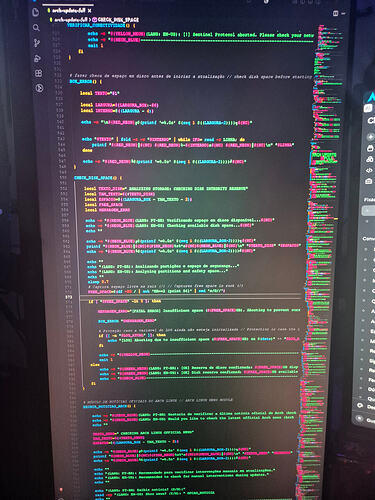
Task: Click the circled play icon below Extensions
Action: point(39,88)
